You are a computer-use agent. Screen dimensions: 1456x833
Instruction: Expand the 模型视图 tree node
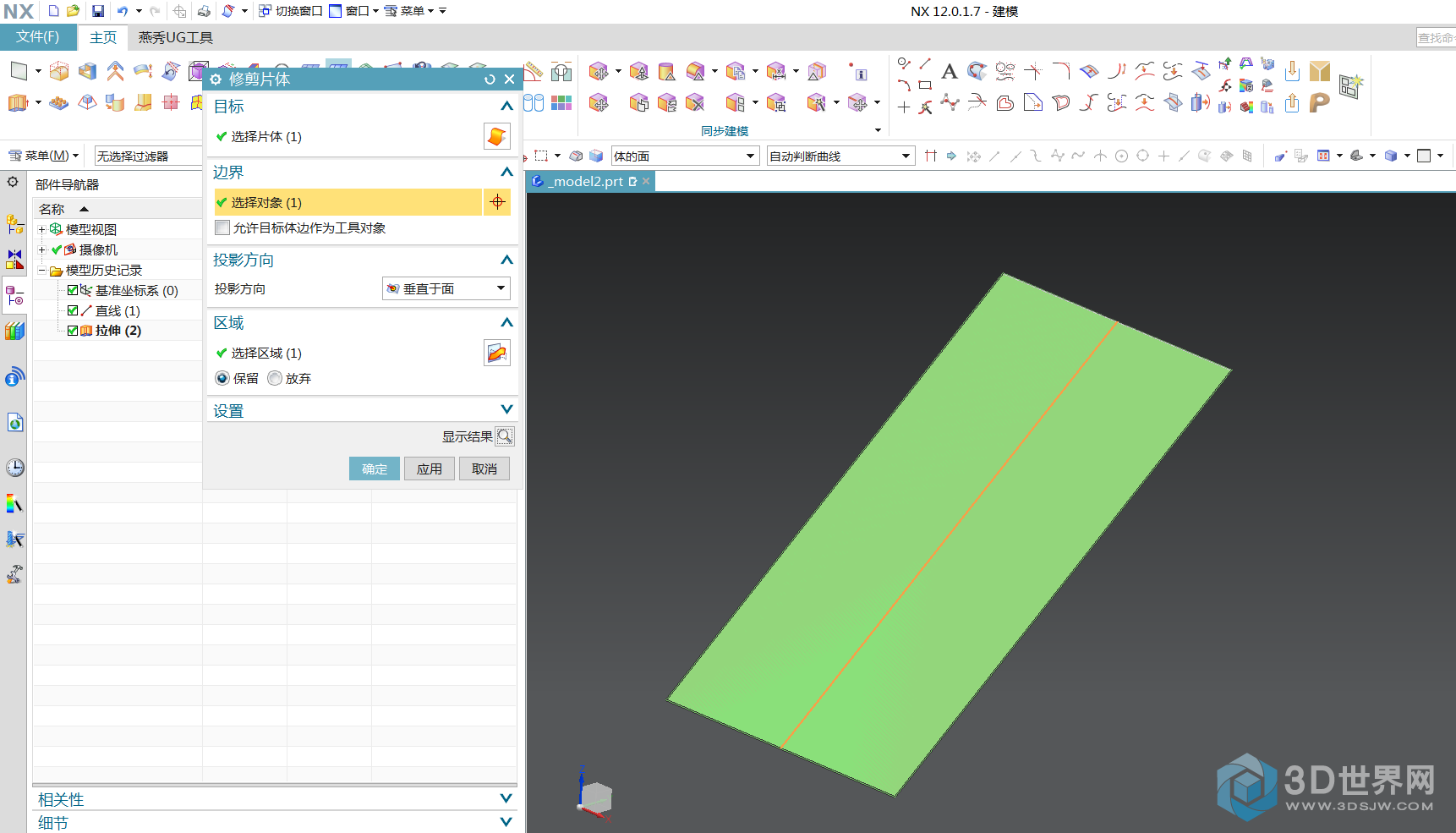click(x=41, y=229)
